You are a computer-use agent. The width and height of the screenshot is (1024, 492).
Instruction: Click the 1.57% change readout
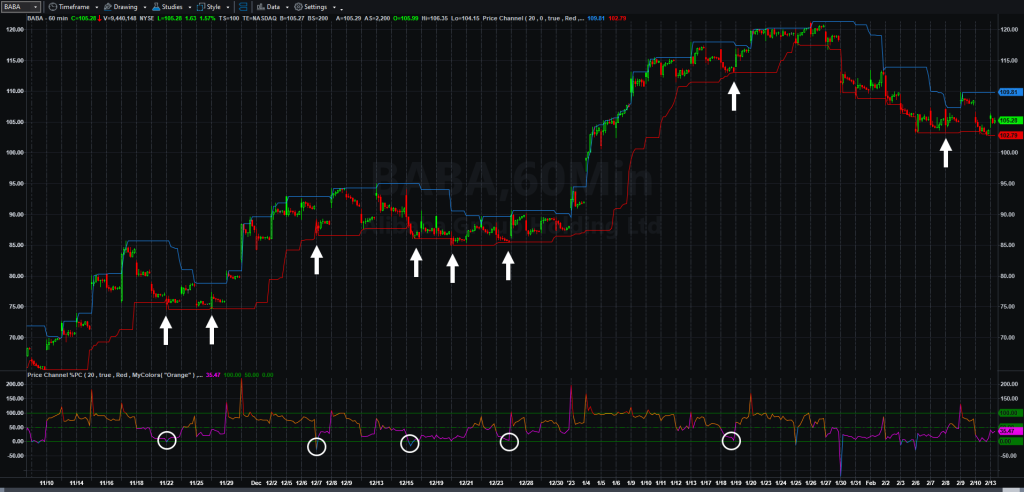[207, 18]
